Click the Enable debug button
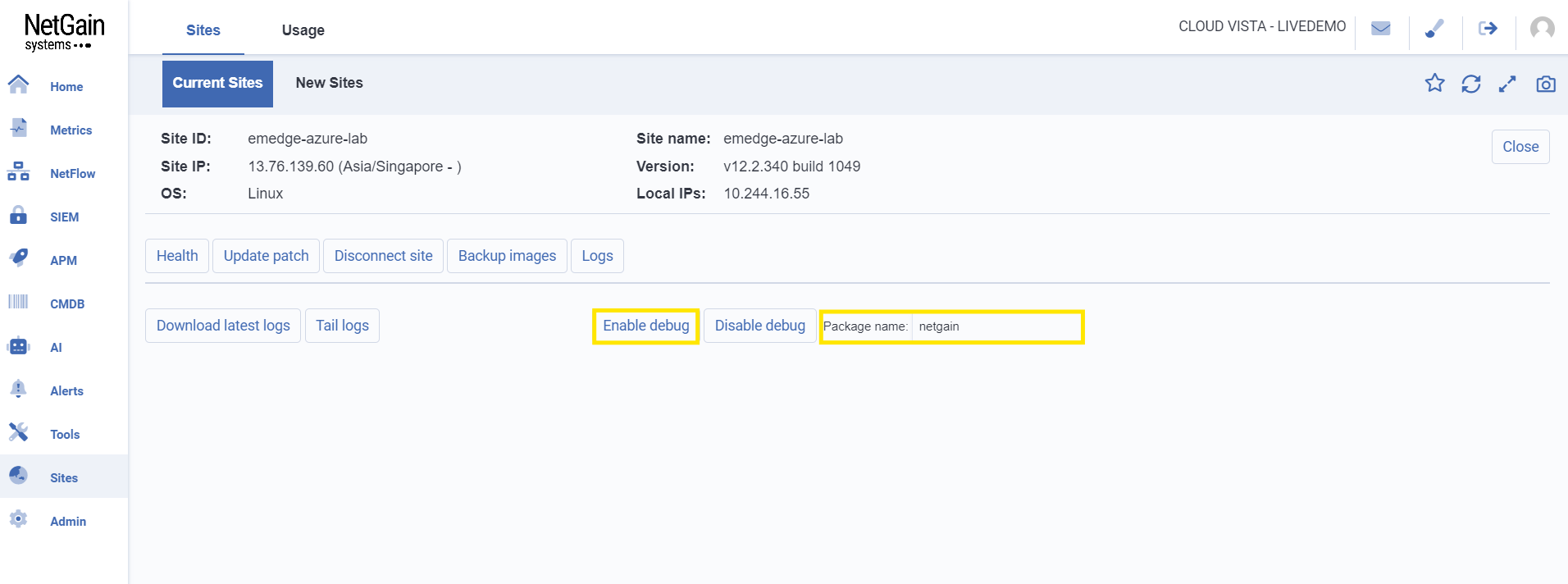 coord(646,326)
